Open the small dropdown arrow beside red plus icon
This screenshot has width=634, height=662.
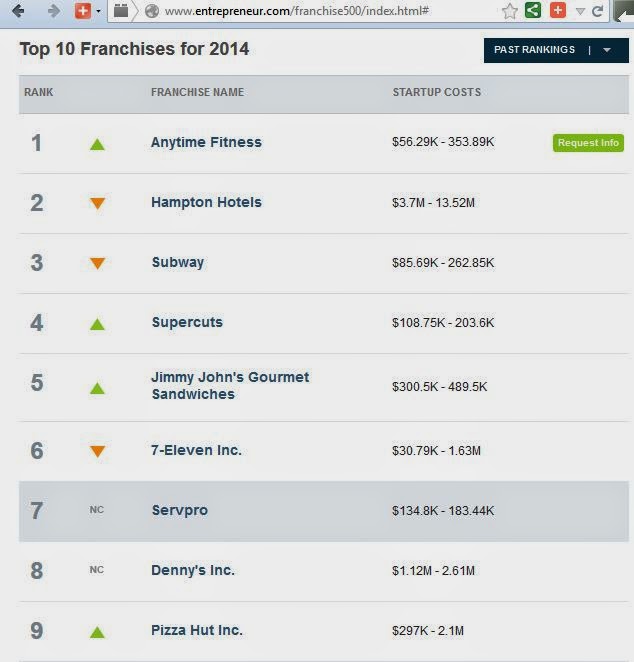[x=98, y=11]
